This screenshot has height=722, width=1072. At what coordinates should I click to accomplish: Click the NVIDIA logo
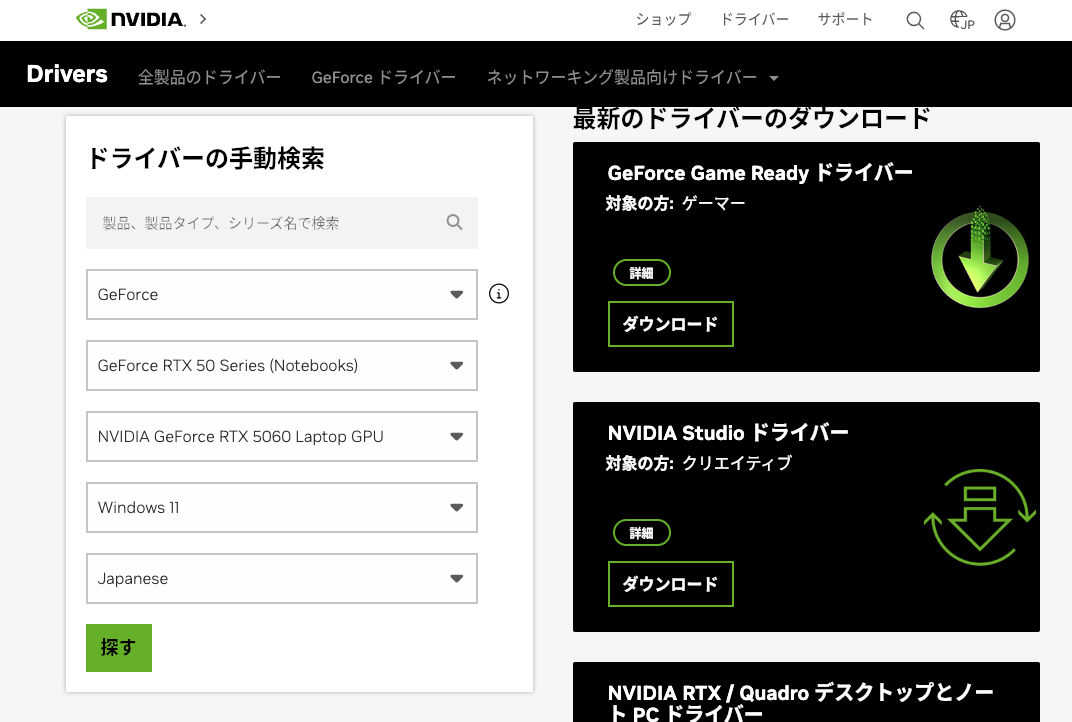pos(131,19)
